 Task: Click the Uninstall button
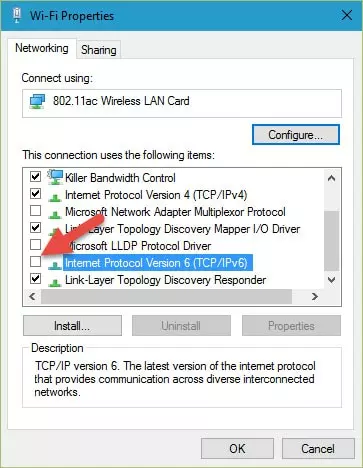click(181, 326)
